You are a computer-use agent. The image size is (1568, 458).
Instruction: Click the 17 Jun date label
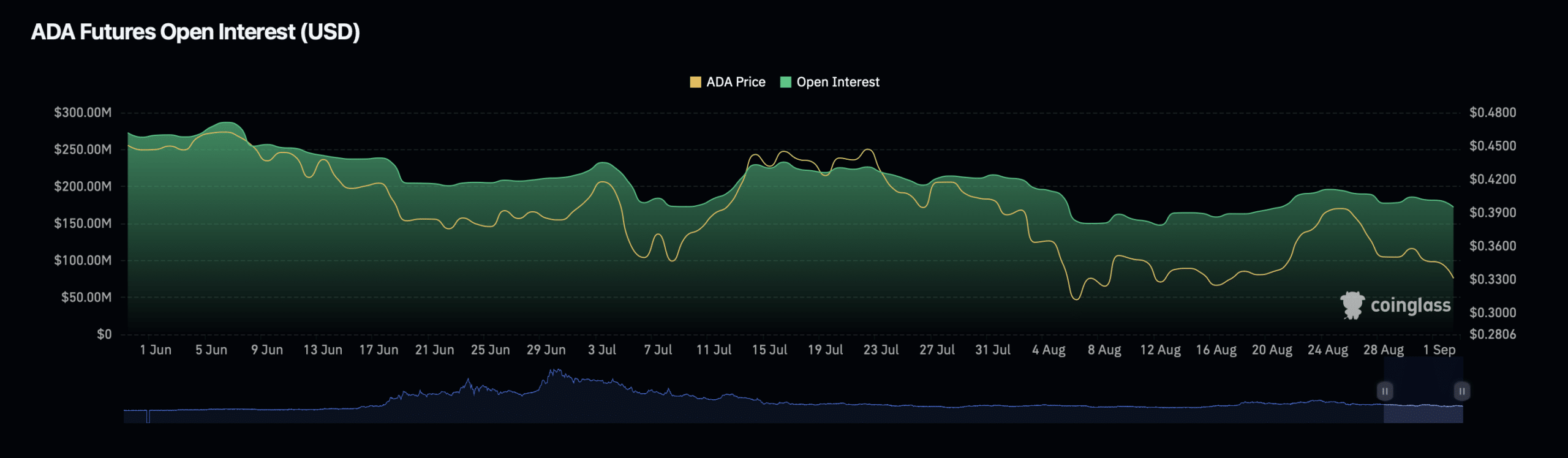tap(379, 350)
